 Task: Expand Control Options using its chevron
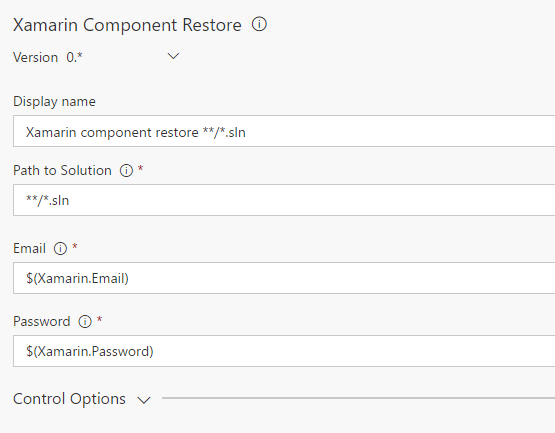(x=144, y=400)
